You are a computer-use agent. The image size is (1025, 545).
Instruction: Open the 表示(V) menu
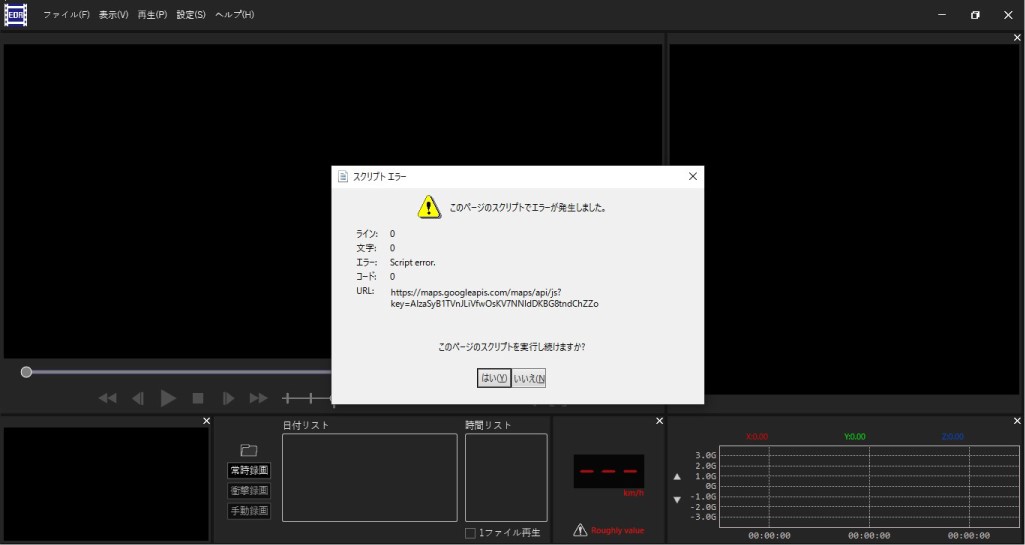click(113, 14)
